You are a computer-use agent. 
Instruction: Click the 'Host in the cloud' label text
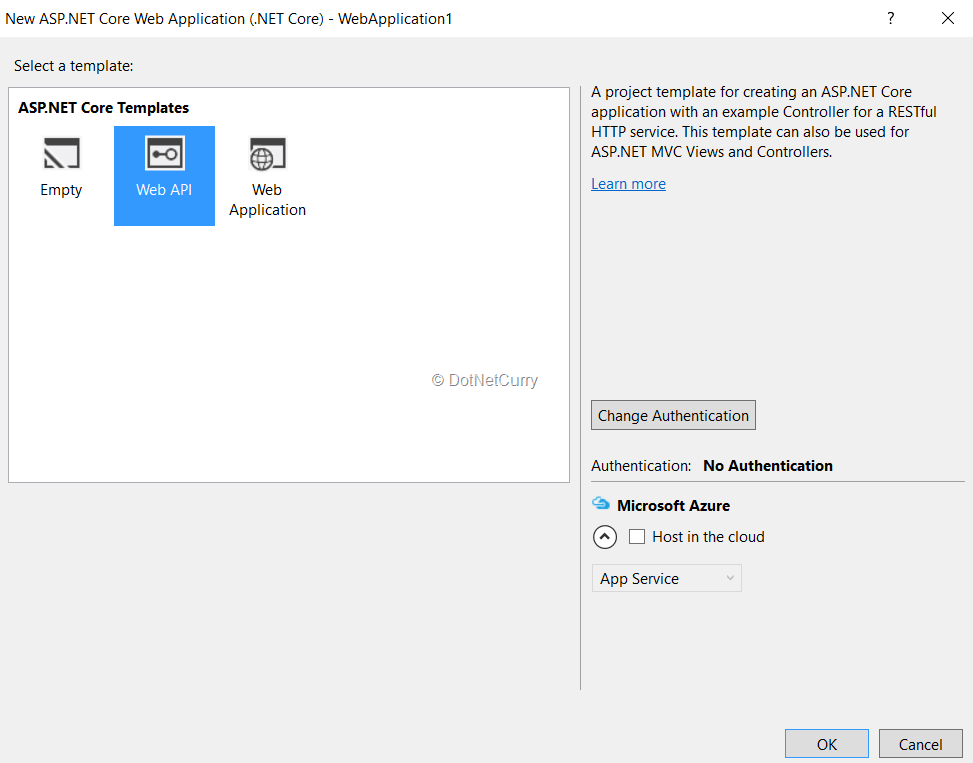(708, 537)
